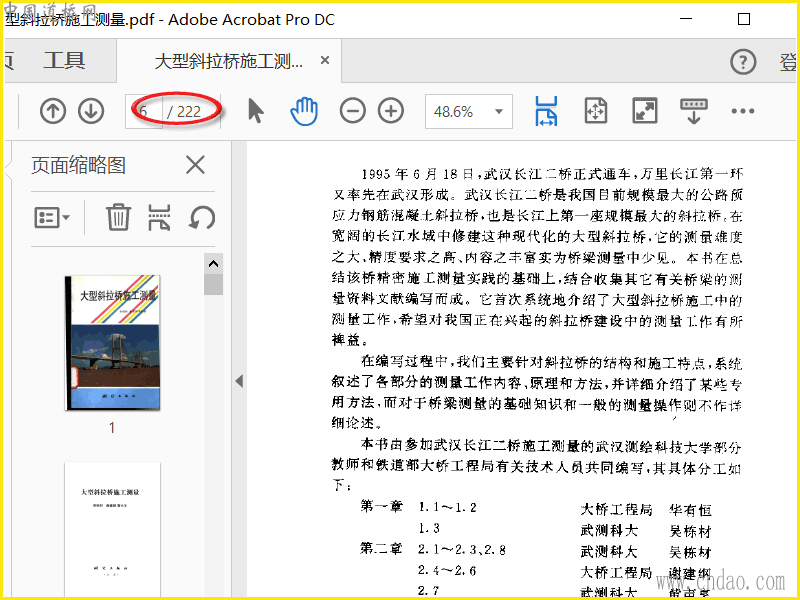Activate the hand pan tool
This screenshot has width=800, height=600.
pyautogui.click(x=304, y=111)
